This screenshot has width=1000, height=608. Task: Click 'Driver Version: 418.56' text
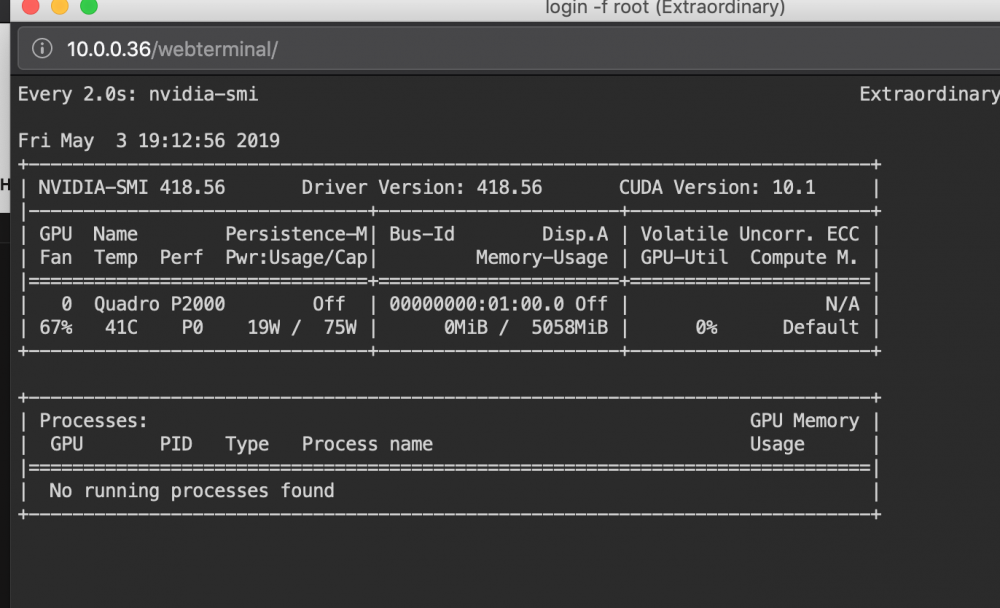click(422, 188)
